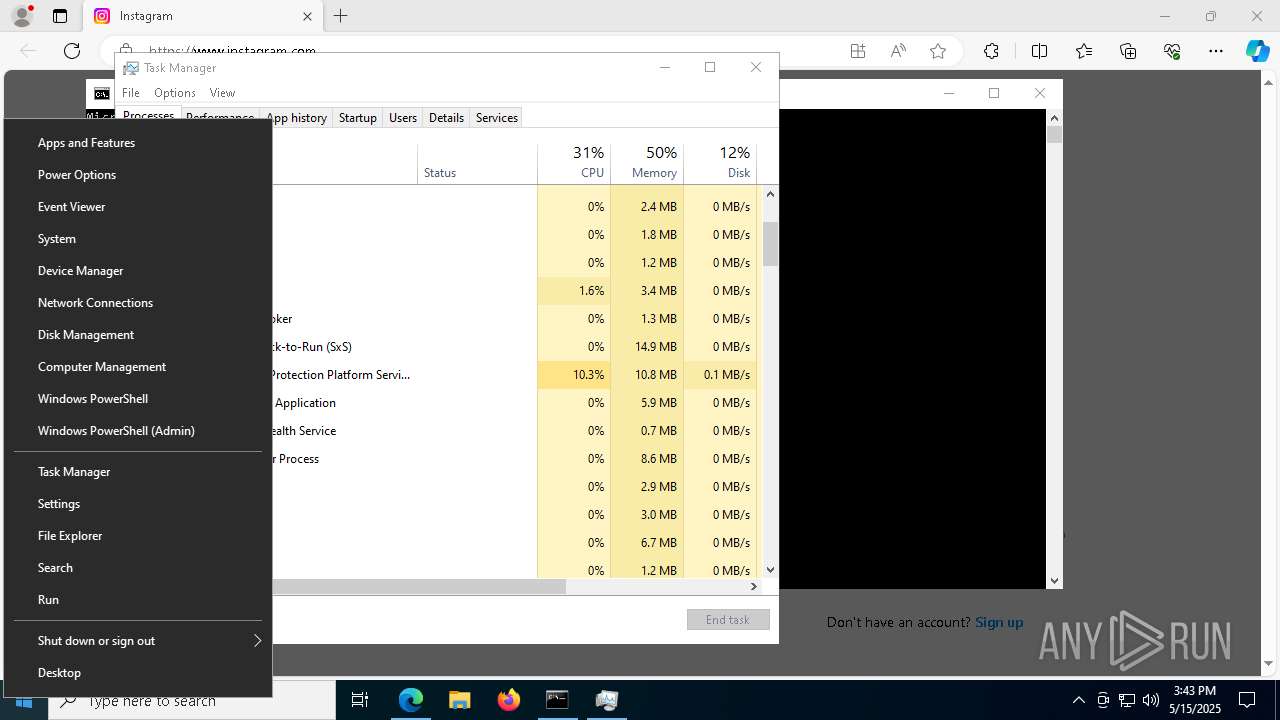
Task: Open Command Prompt taskbar icon
Action: 557,701
